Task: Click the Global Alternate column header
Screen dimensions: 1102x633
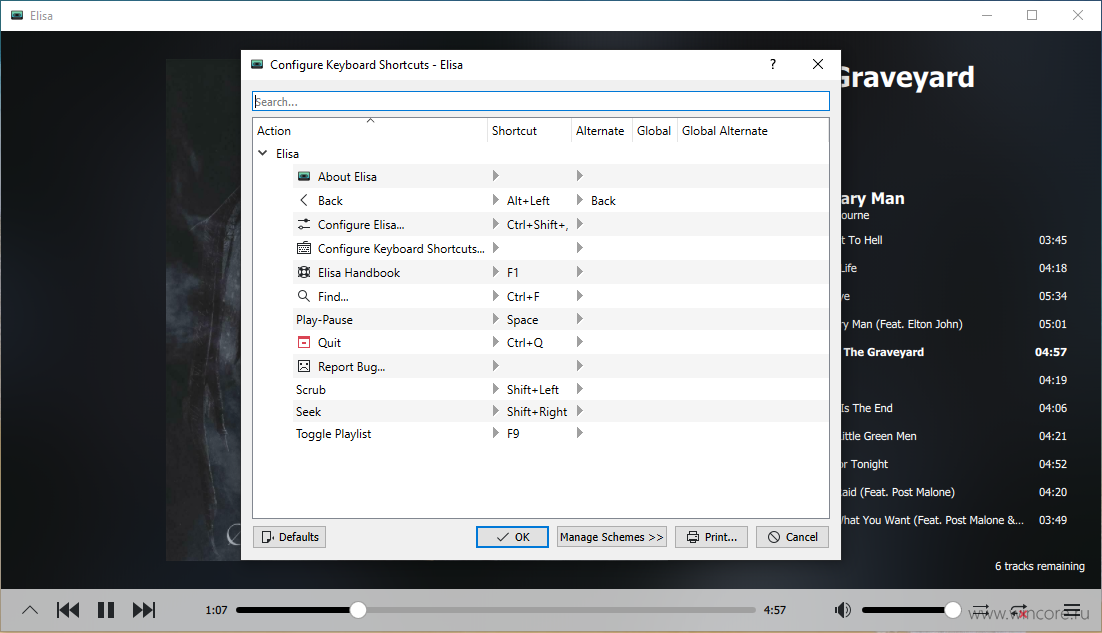Action: point(753,131)
